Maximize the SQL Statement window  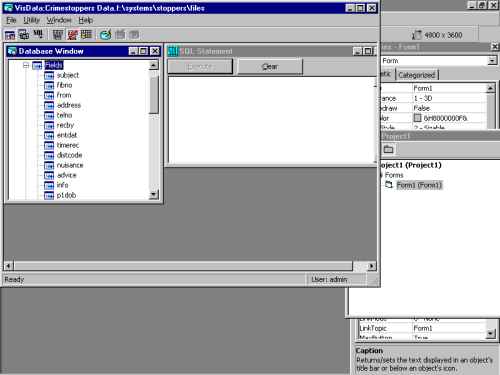point(368,51)
